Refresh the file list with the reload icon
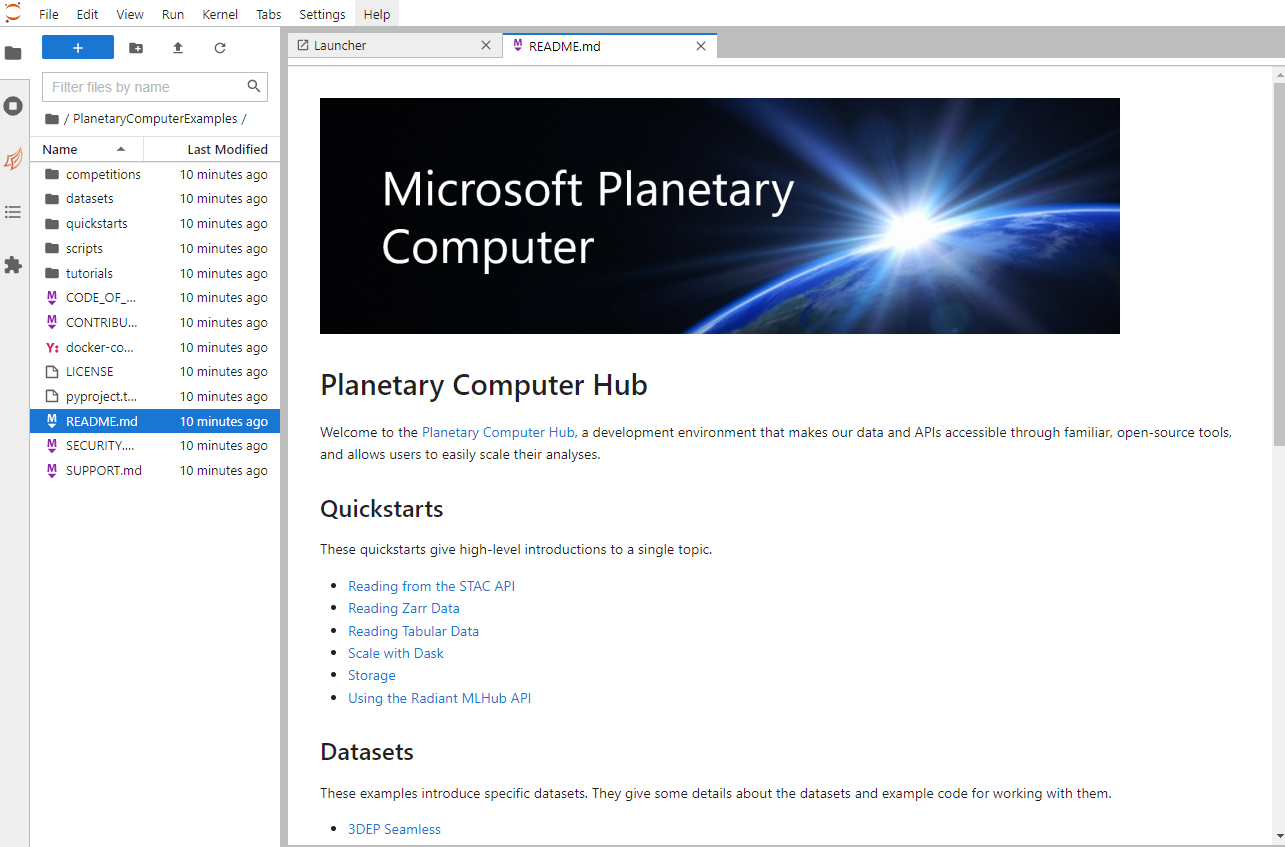The image size is (1285, 847). (x=220, y=47)
